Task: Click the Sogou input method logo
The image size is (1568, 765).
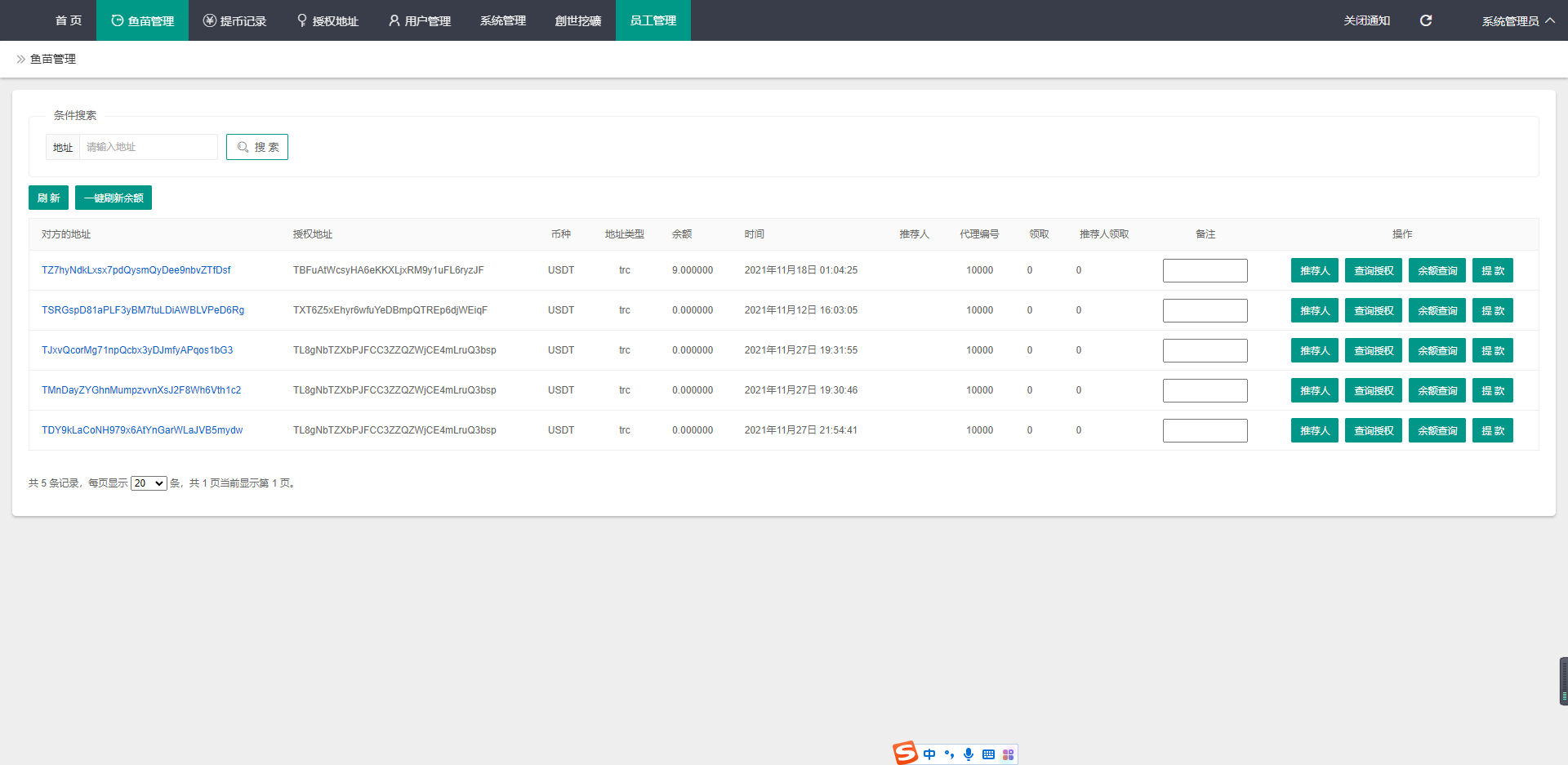Action: tap(905, 753)
